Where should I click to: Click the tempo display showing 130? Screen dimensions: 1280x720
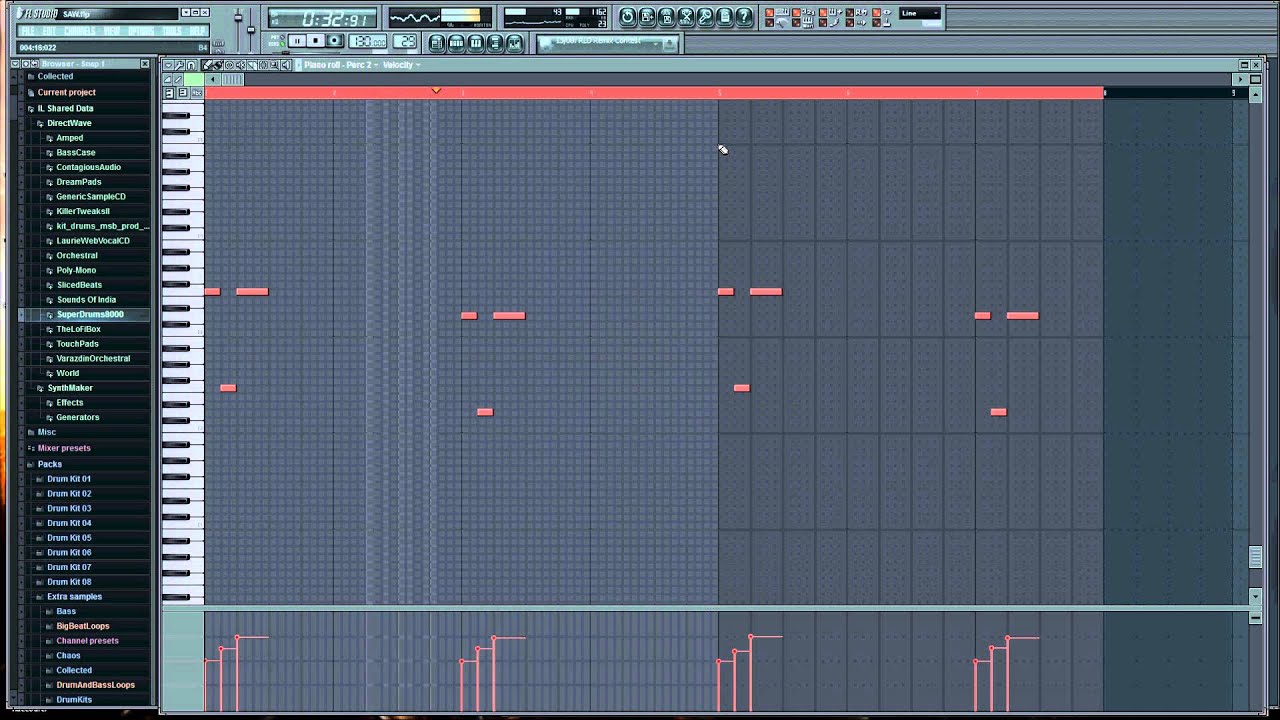coord(368,41)
